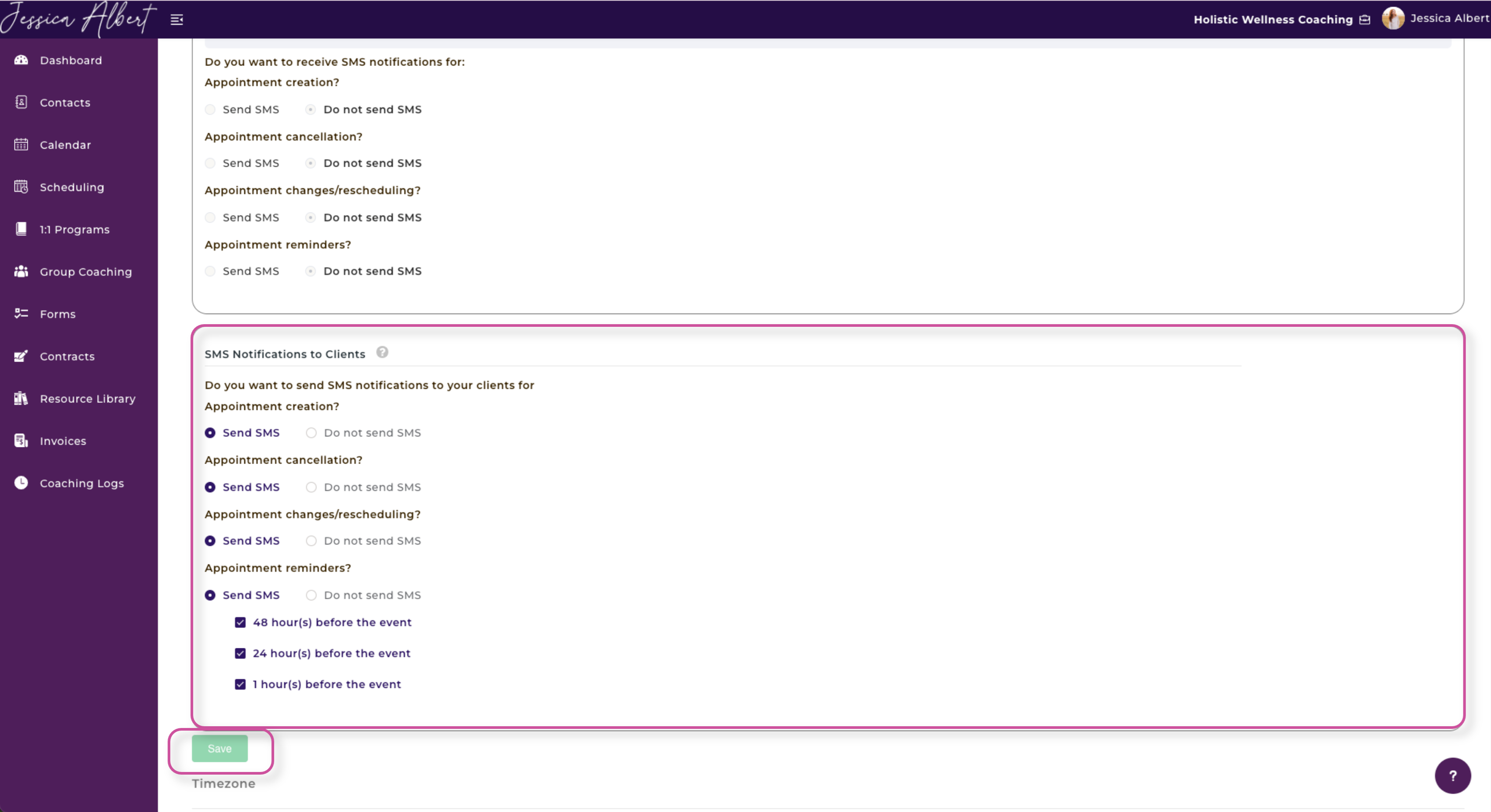
Task: Uncheck 24 hour(s) before the event
Action: (240, 653)
